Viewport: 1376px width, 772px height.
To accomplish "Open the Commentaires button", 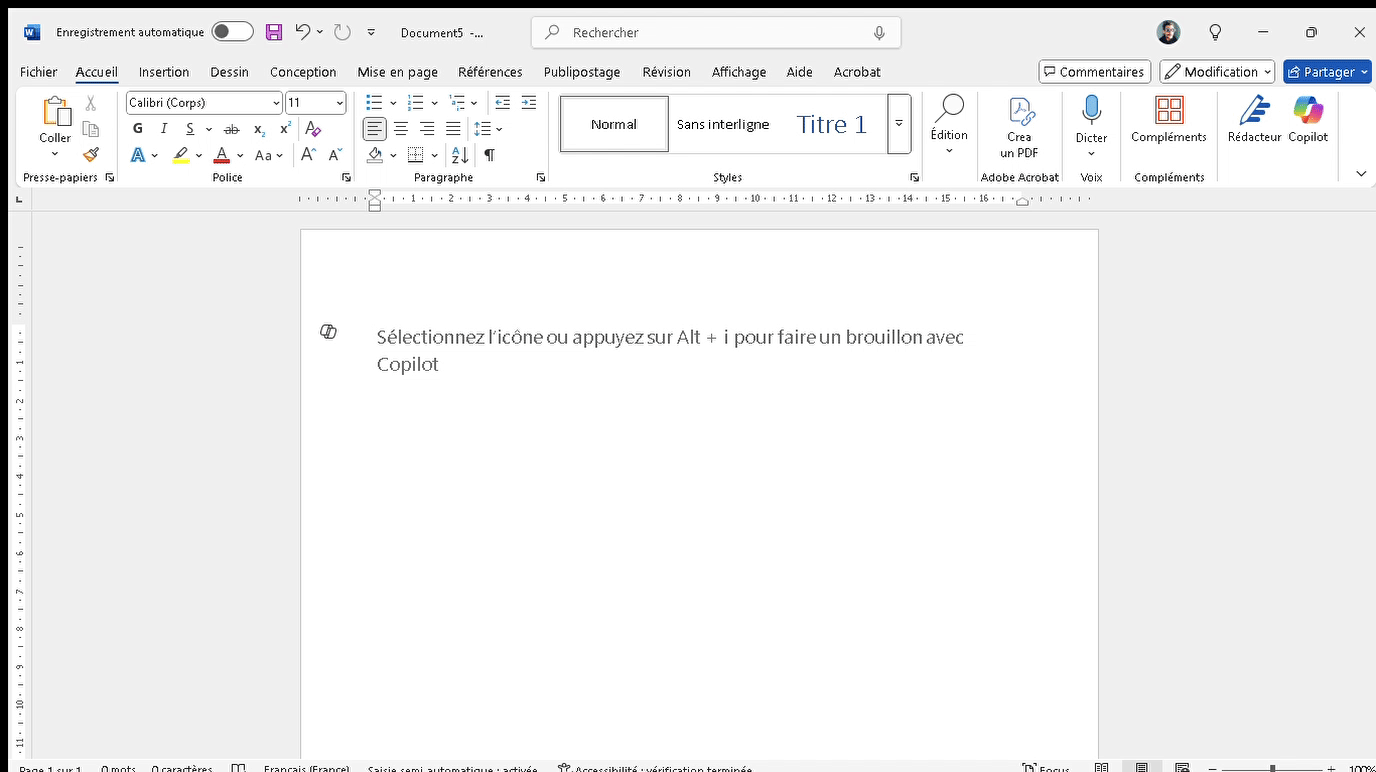I will pos(1094,72).
